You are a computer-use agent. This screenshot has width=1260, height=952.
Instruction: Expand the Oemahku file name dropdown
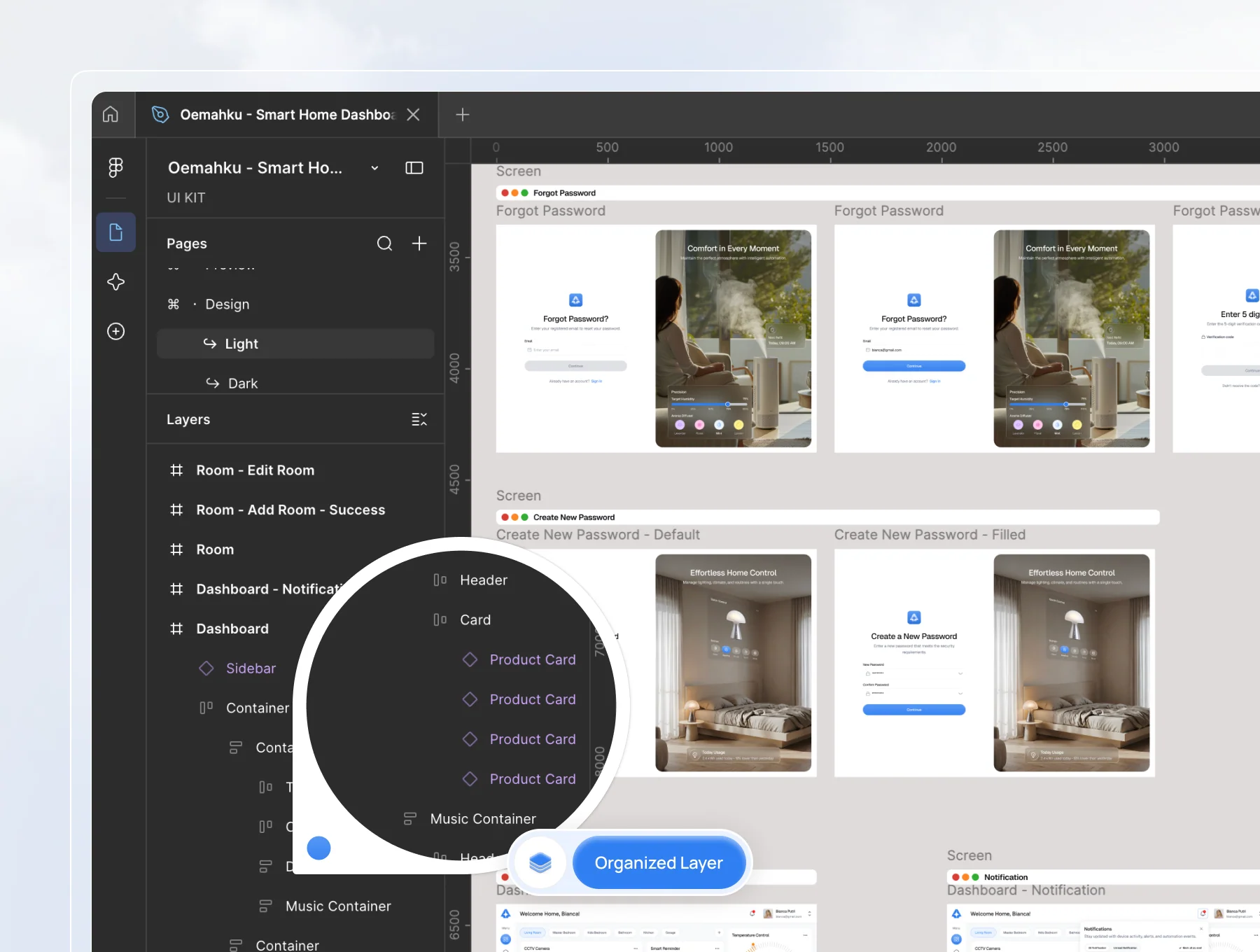374,168
